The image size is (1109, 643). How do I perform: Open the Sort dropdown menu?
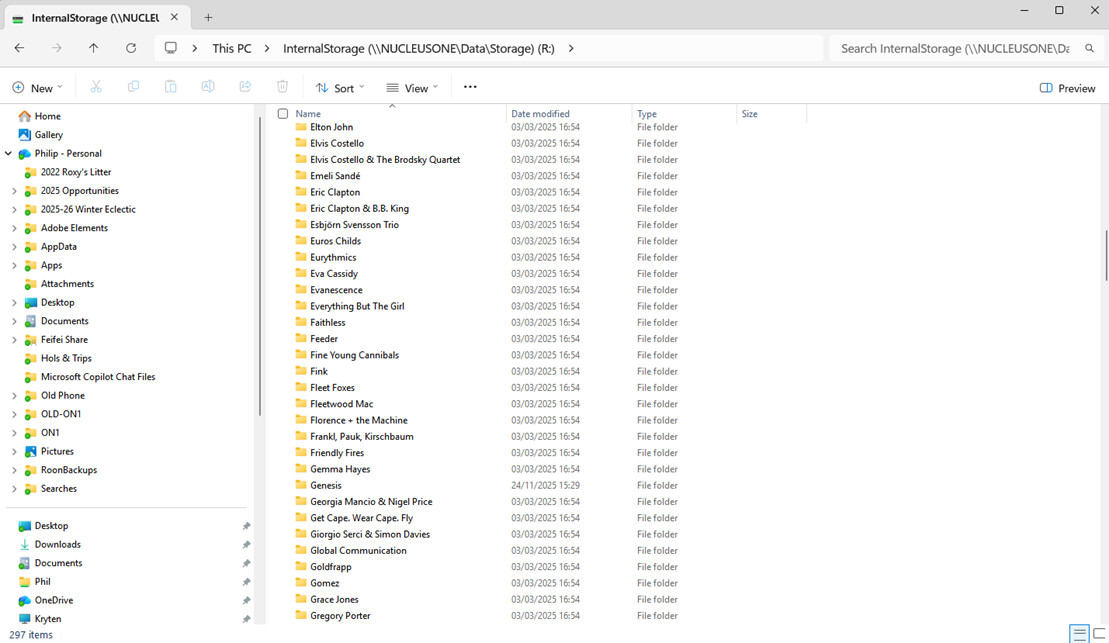(x=340, y=88)
